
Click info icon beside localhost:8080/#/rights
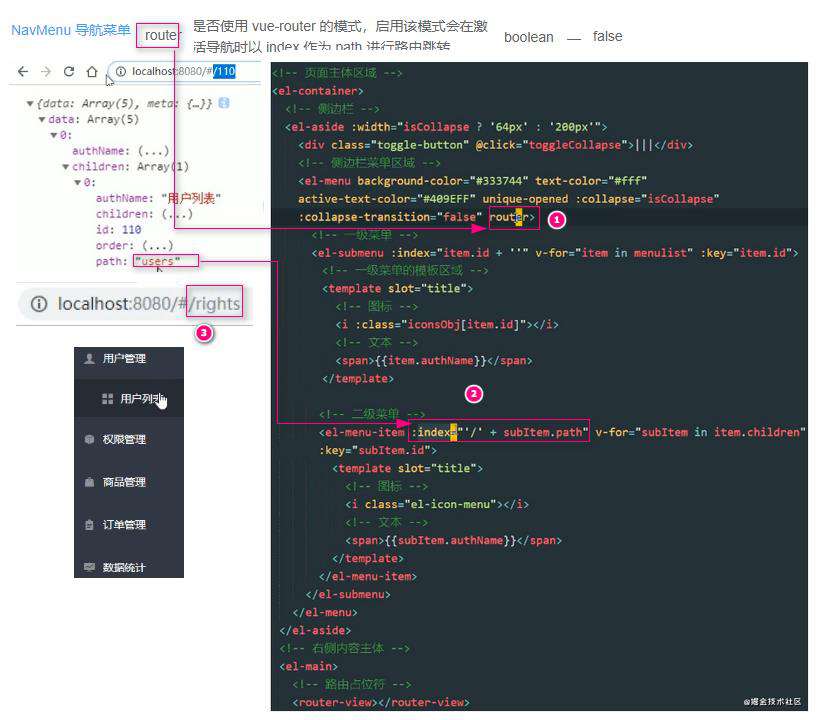[x=39, y=304]
